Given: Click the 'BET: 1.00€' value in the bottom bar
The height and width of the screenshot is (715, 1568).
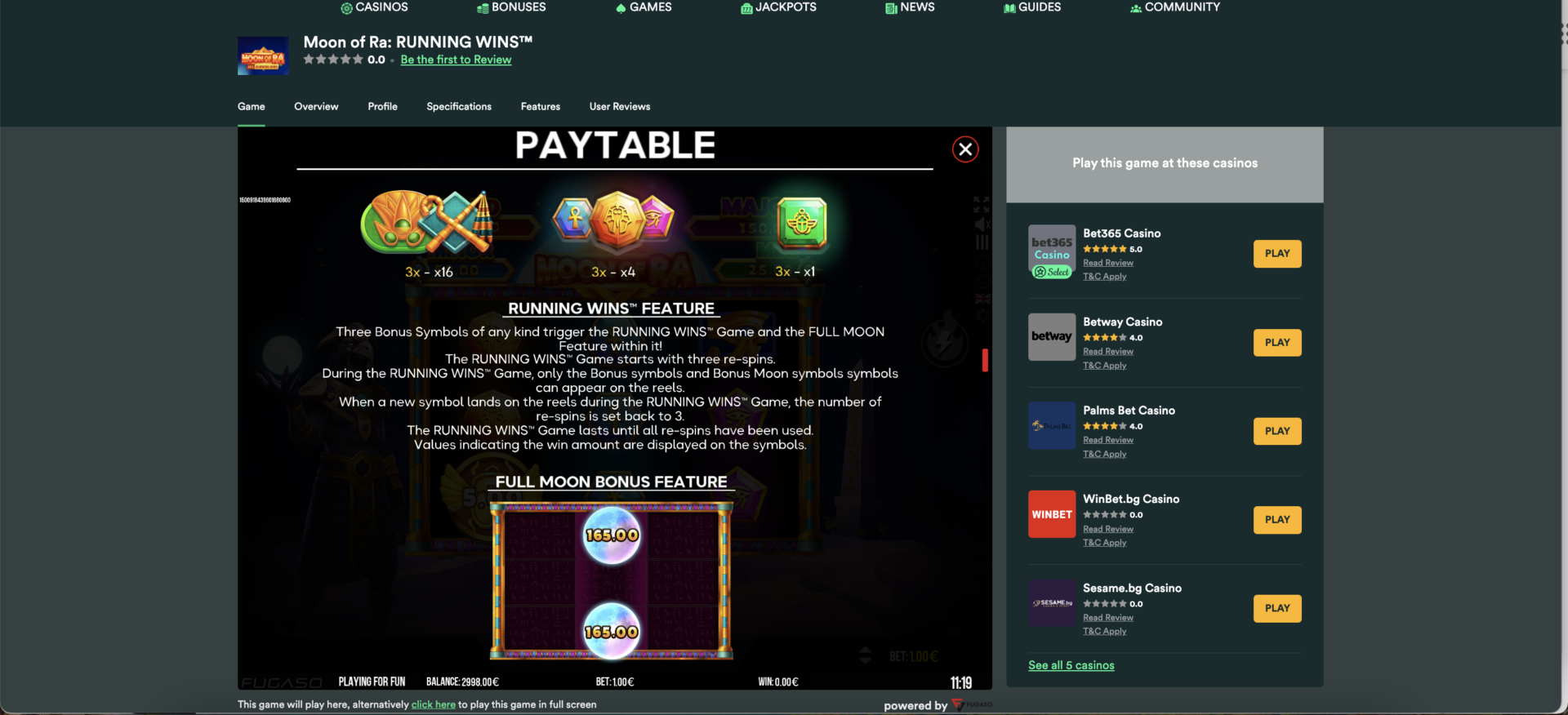Looking at the screenshot, I should [615, 682].
